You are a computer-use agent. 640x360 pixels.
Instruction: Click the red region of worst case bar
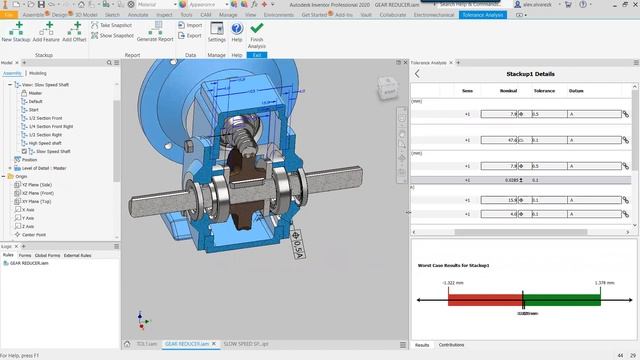pos(485,300)
